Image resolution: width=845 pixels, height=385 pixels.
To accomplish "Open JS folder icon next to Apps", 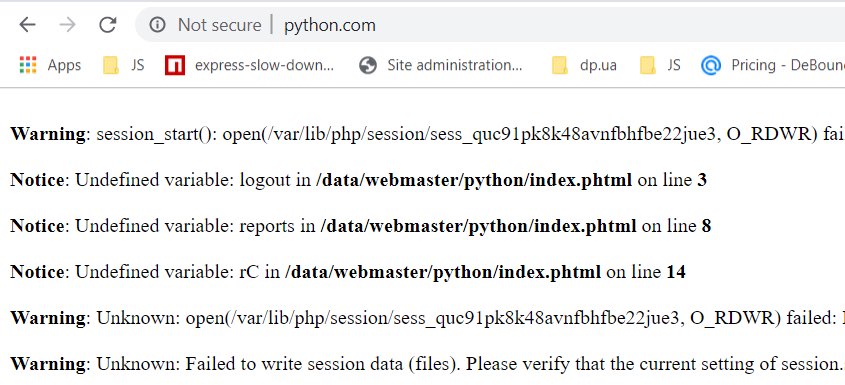I will [x=110, y=65].
